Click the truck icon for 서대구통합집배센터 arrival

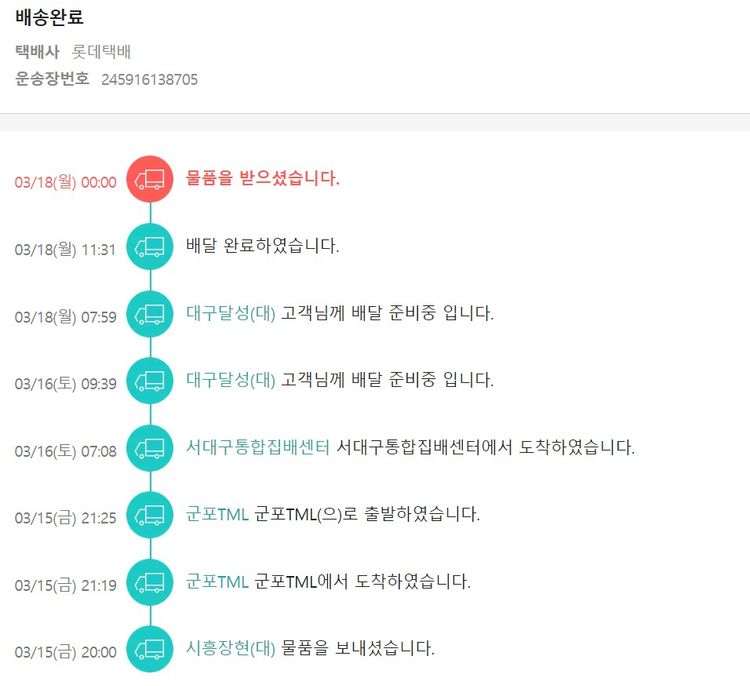[150, 449]
